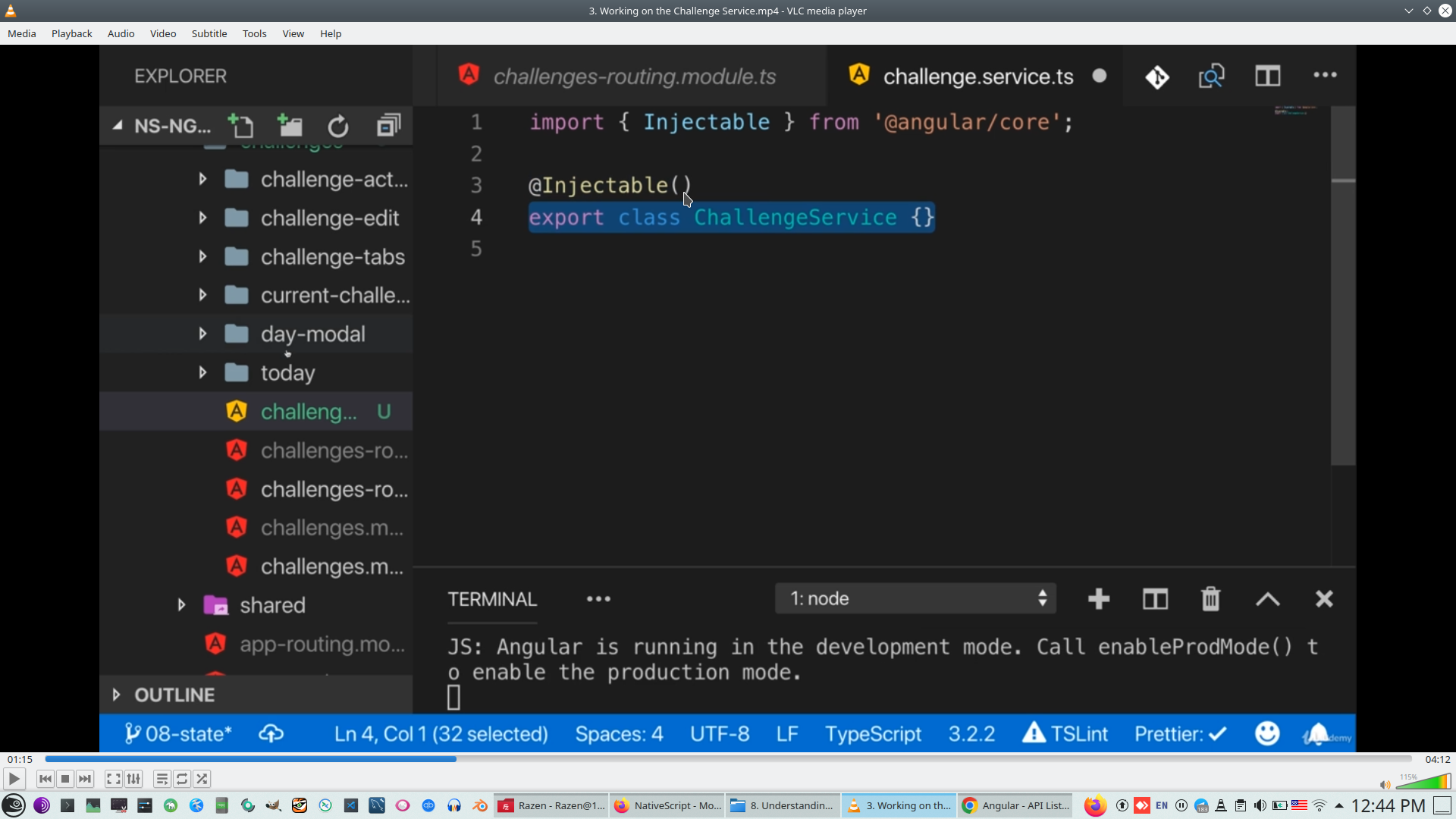Stop playback with the stop button
1456x819 pixels.
click(65, 779)
